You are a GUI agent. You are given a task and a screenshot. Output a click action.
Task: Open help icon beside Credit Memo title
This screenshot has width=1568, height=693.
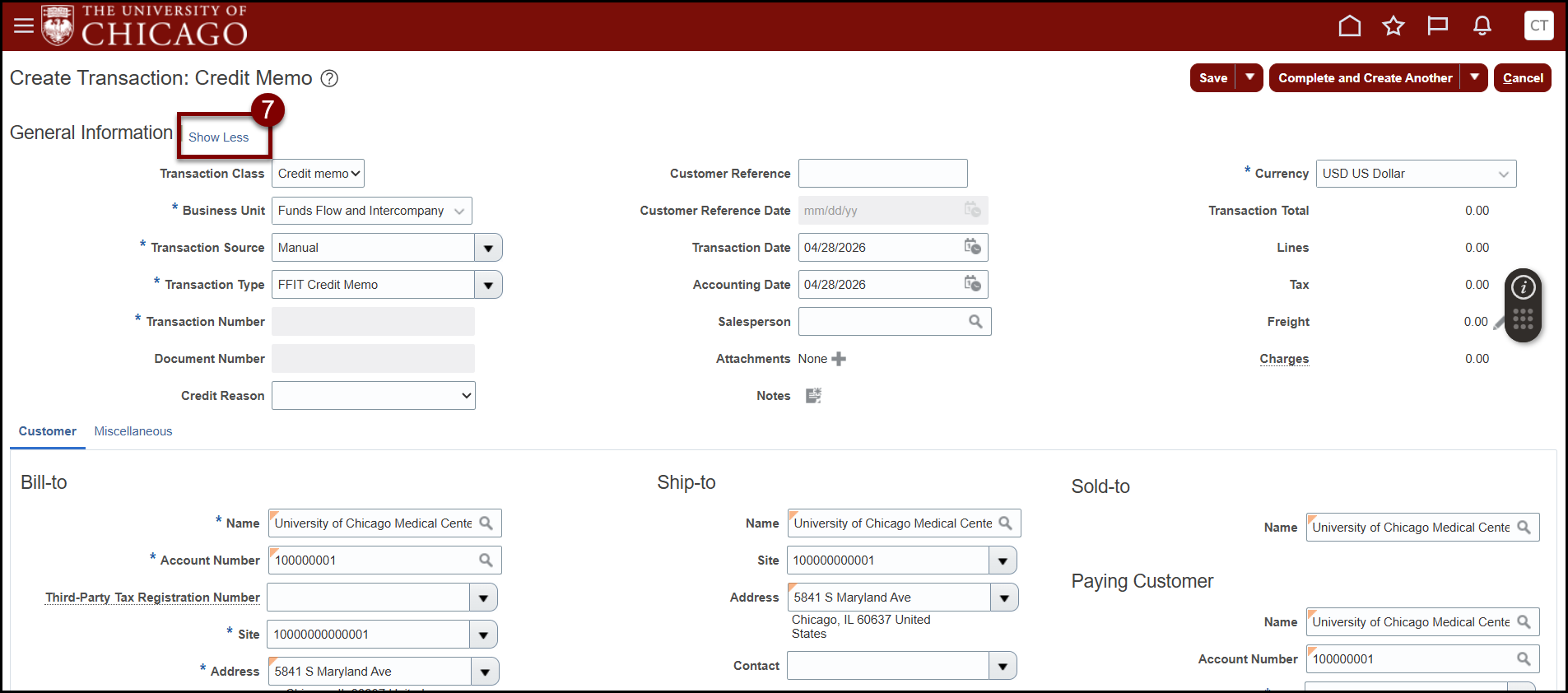(x=329, y=78)
